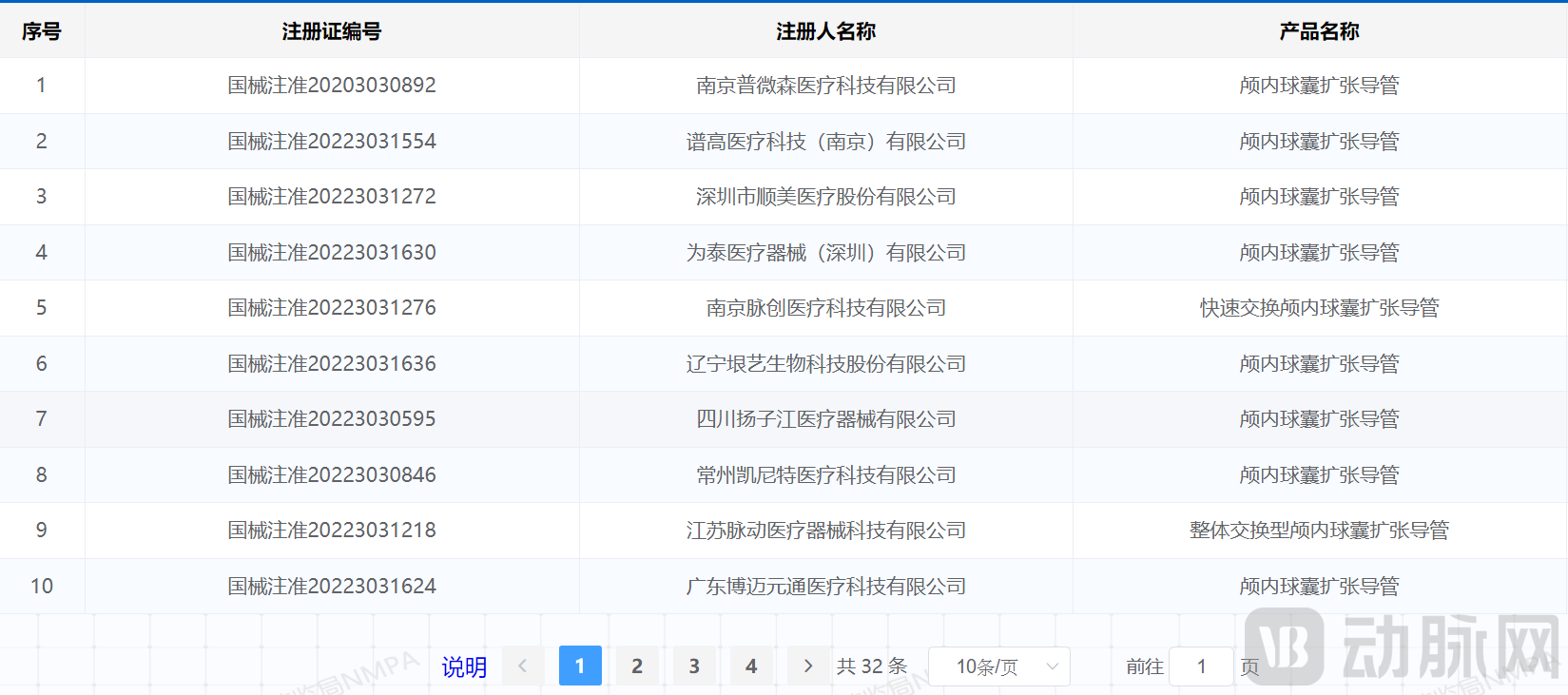
Task: Click the 注册证编号 column header
Action: point(332,31)
